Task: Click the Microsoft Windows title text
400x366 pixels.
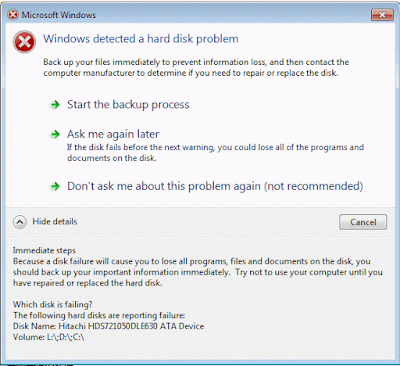Action: (x=59, y=15)
